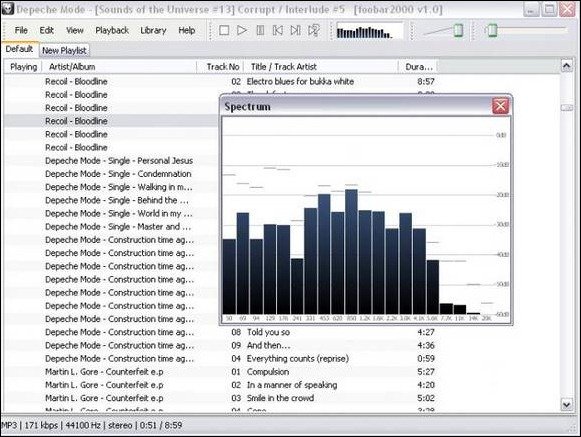Select track 01 Compulsion

[x=268, y=372]
